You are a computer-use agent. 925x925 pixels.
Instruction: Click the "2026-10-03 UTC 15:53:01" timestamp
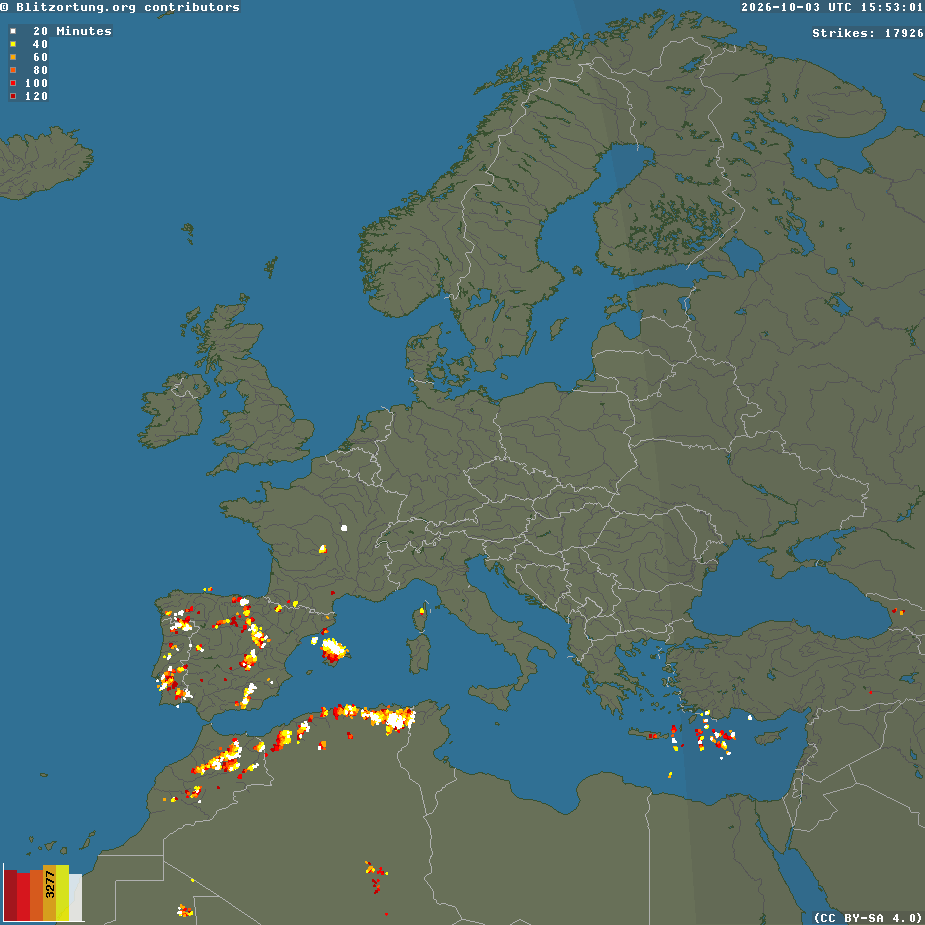[832, 8]
